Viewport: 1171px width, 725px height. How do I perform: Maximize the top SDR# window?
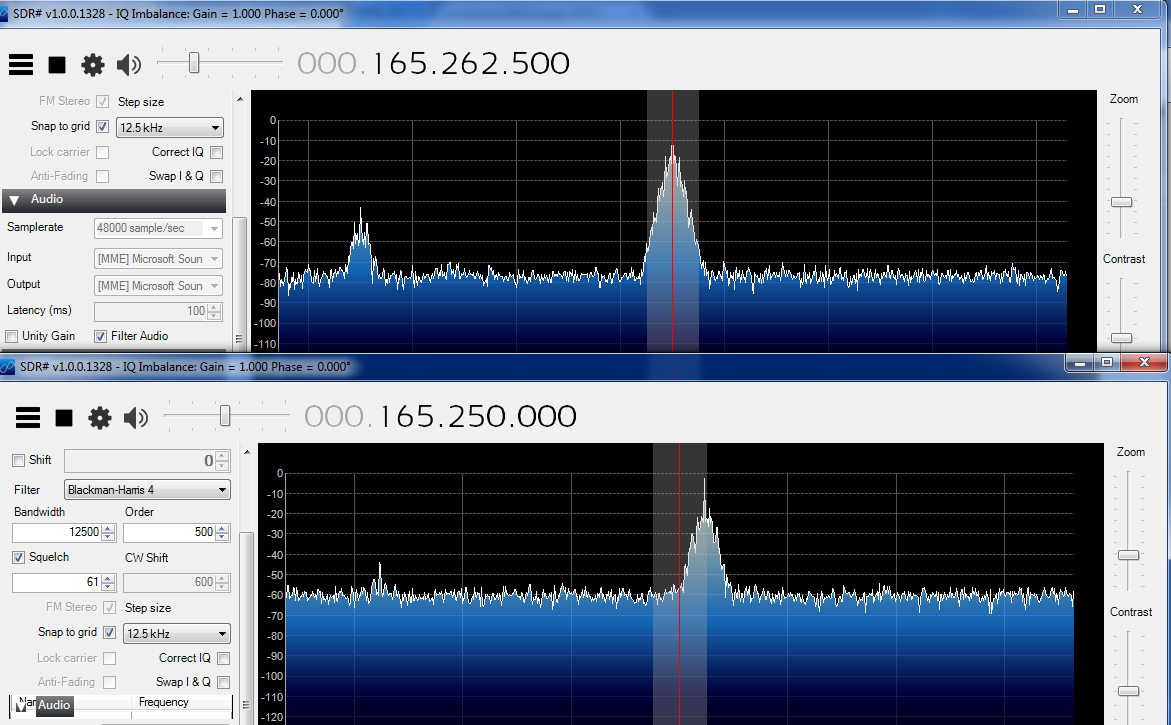point(1100,9)
